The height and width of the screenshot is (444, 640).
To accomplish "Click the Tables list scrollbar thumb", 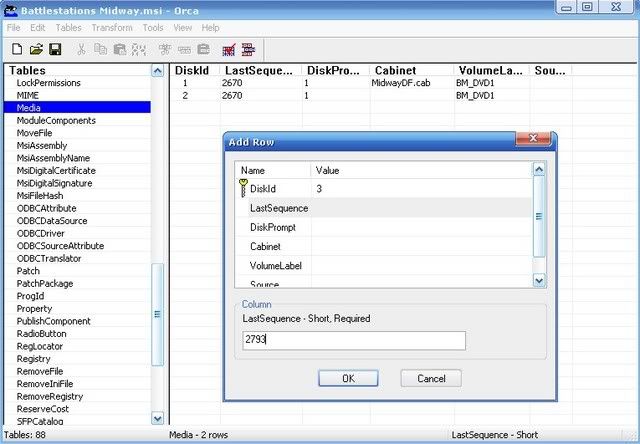I will (x=157, y=314).
